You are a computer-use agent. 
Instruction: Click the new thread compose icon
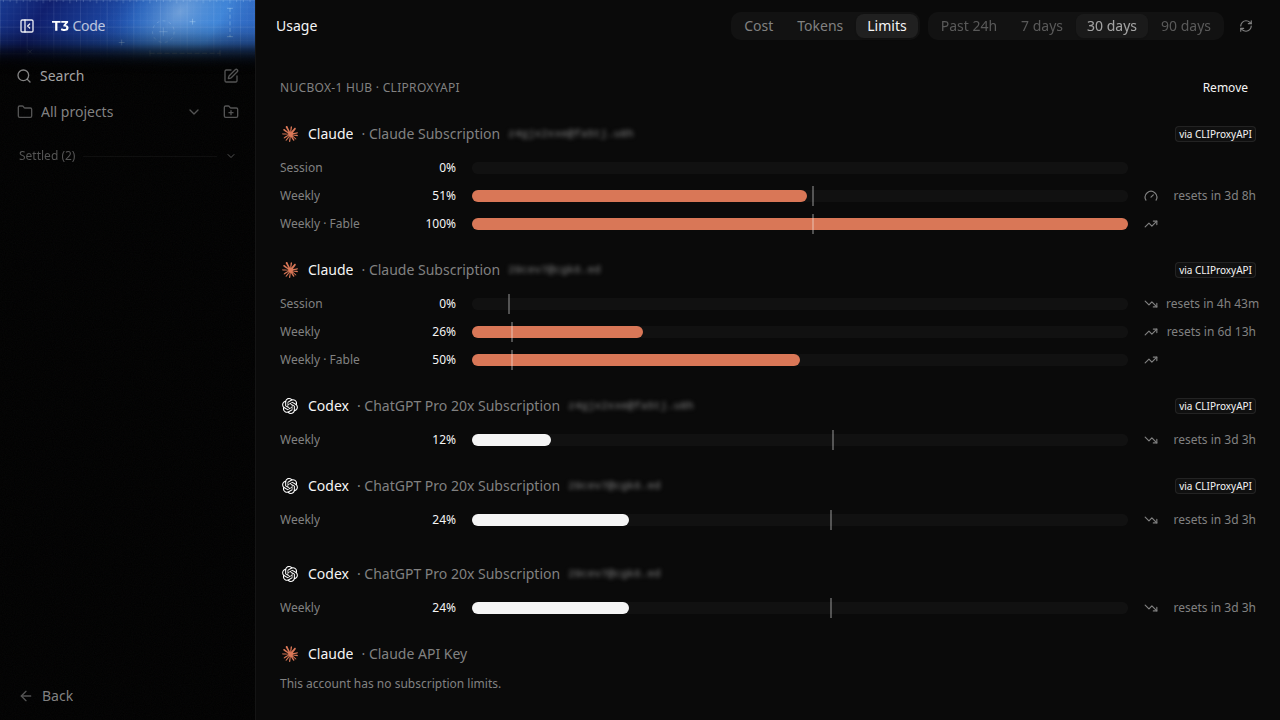coord(231,76)
